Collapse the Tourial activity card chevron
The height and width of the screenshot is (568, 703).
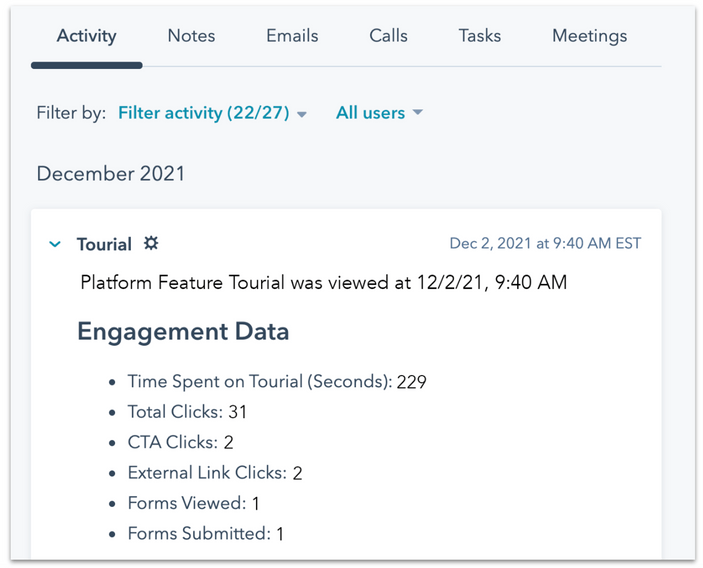pos(55,244)
